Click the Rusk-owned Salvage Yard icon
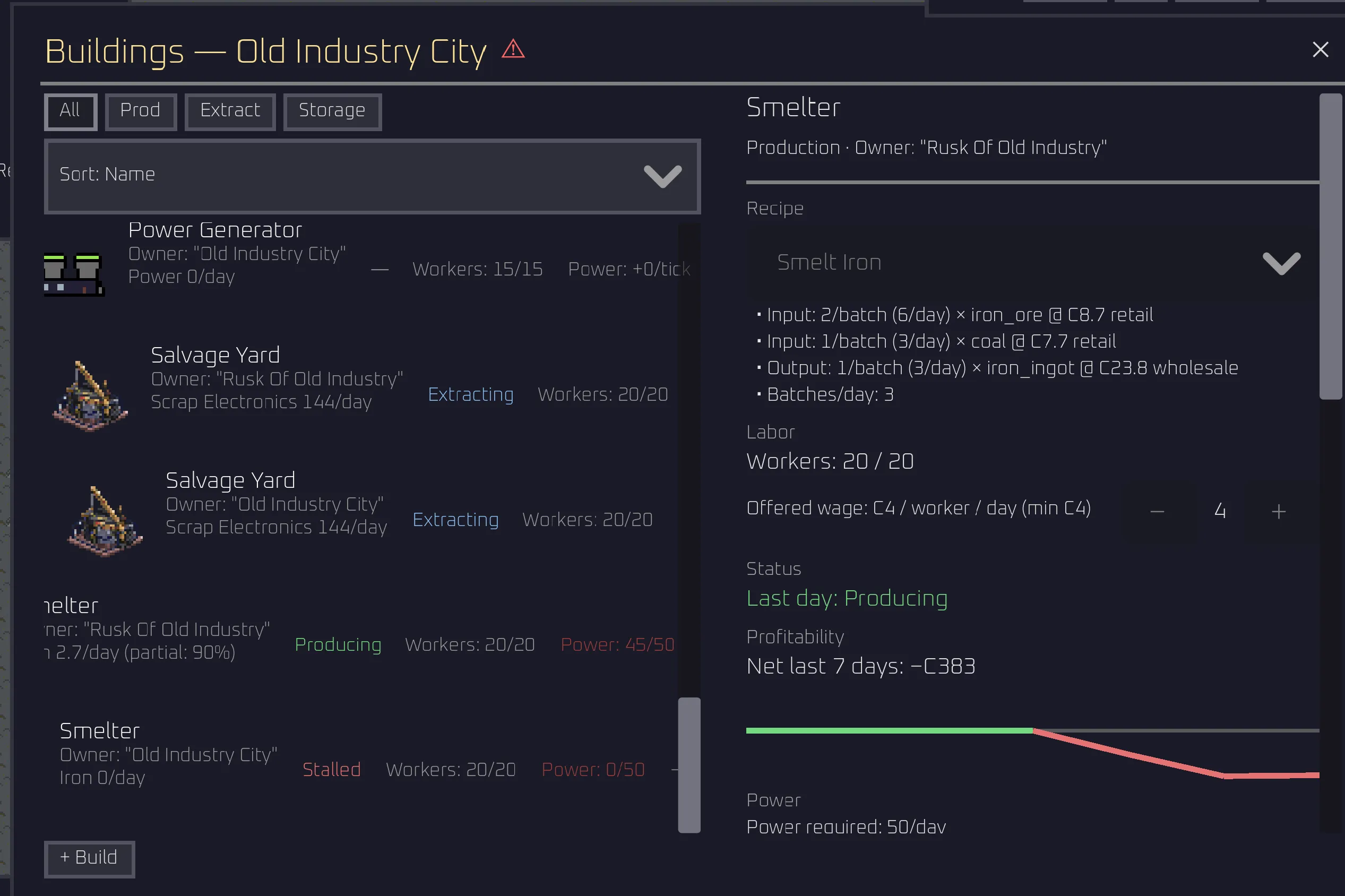The image size is (1345, 896). coord(90,396)
